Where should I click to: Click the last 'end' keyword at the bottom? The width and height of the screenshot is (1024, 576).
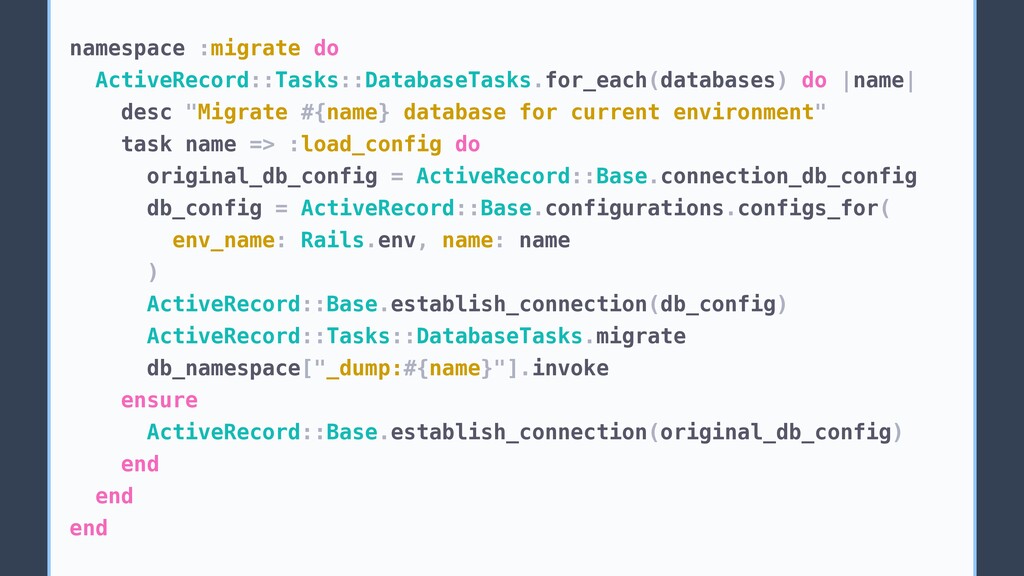(89, 528)
